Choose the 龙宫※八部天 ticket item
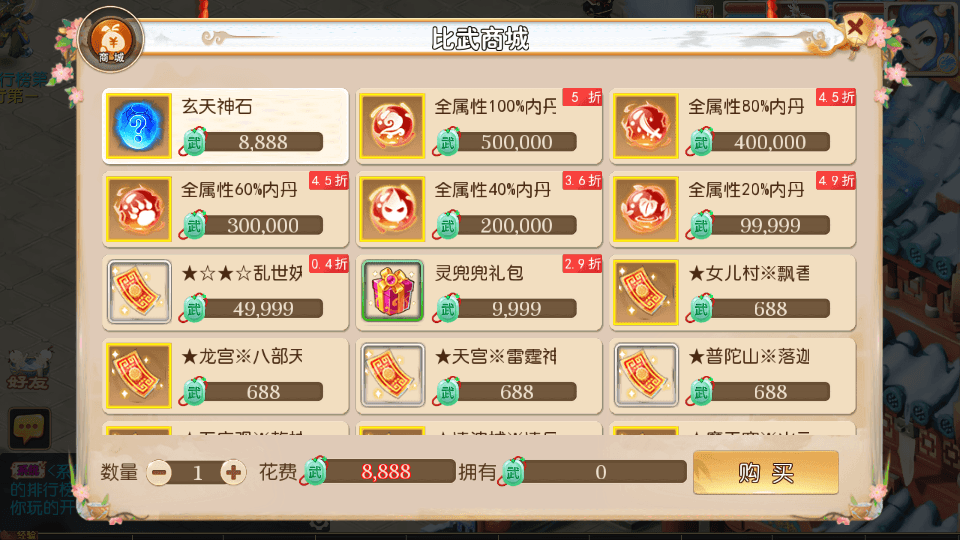Screen dimensions: 960x540 (225, 376)
